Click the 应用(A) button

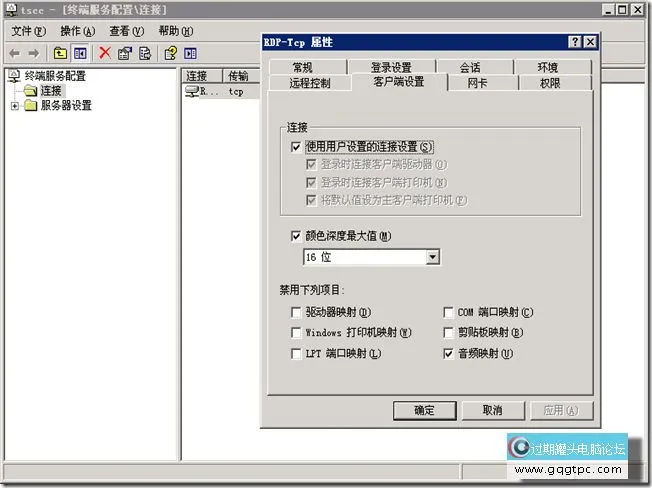coord(561,411)
